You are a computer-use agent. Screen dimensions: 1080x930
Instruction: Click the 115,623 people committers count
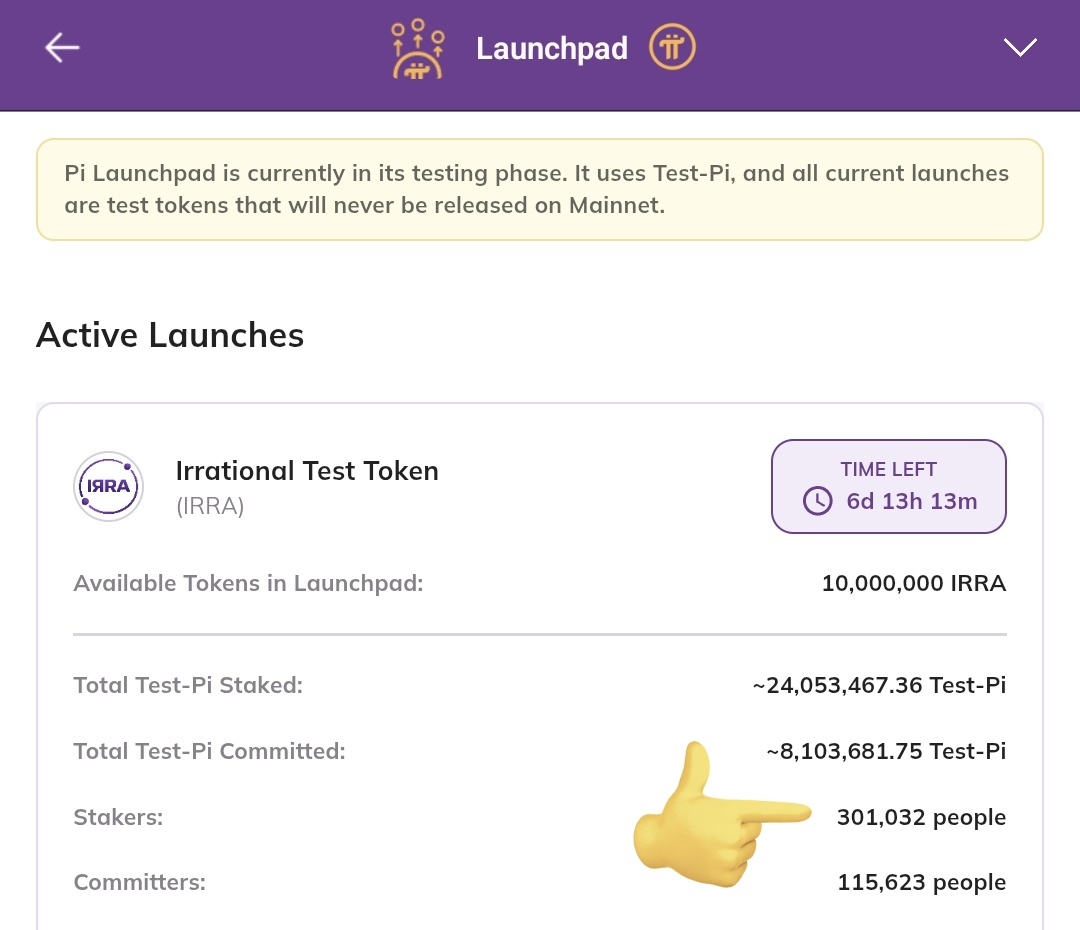coord(921,882)
